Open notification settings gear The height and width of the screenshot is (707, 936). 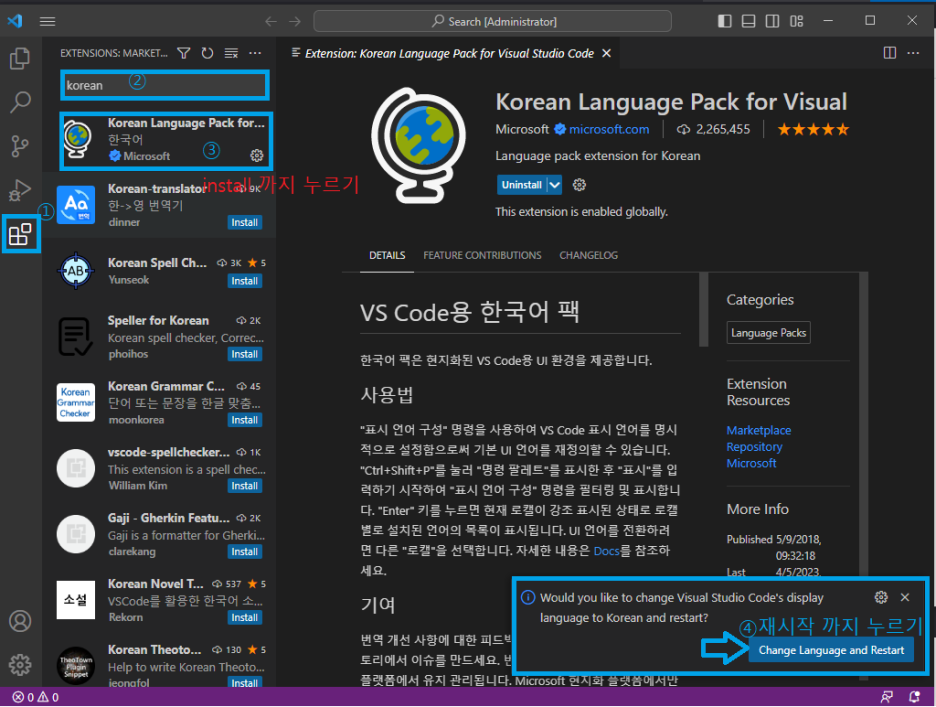(x=881, y=597)
